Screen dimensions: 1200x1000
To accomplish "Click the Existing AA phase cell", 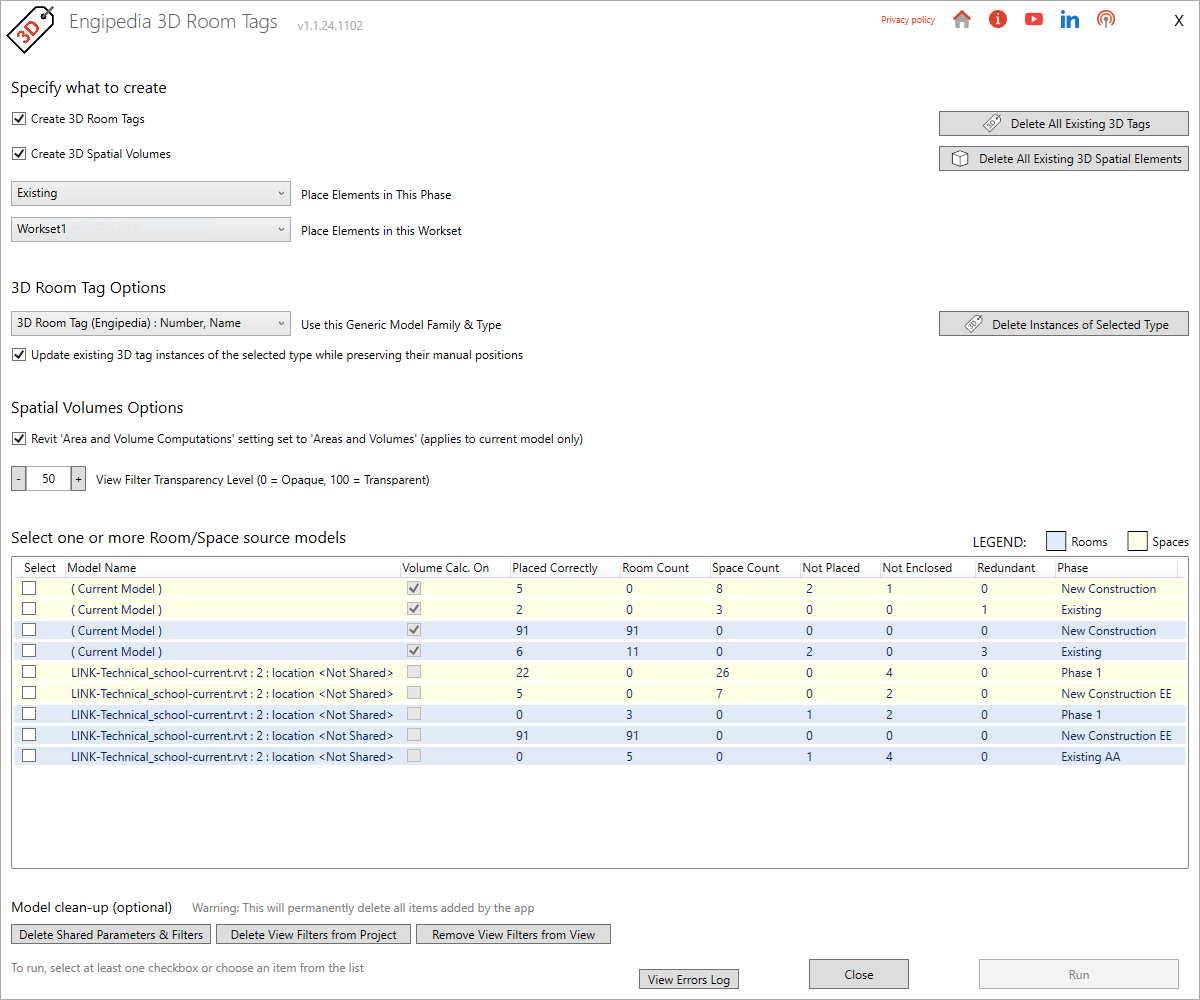I will pyautogui.click(x=1091, y=757).
